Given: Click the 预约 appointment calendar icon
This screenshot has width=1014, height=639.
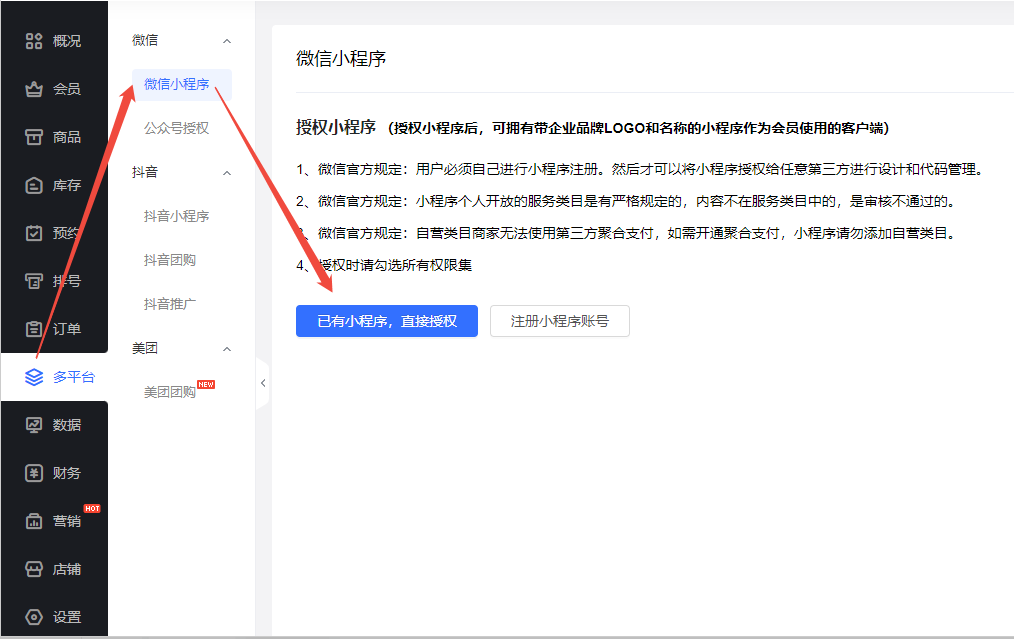Looking at the screenshot, I should [34, 233].
